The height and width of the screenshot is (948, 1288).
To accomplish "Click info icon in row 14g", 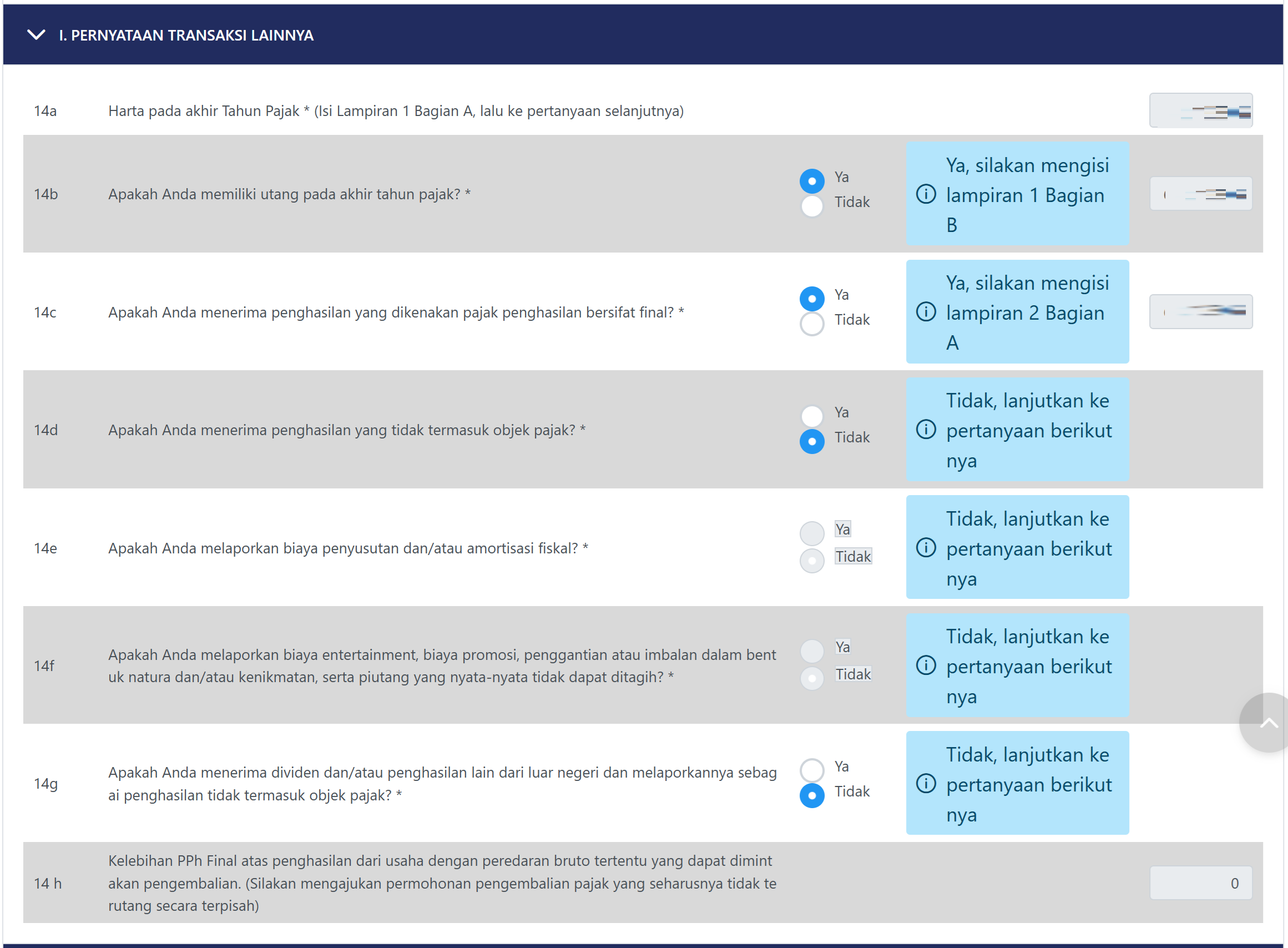I will point(926,783).
